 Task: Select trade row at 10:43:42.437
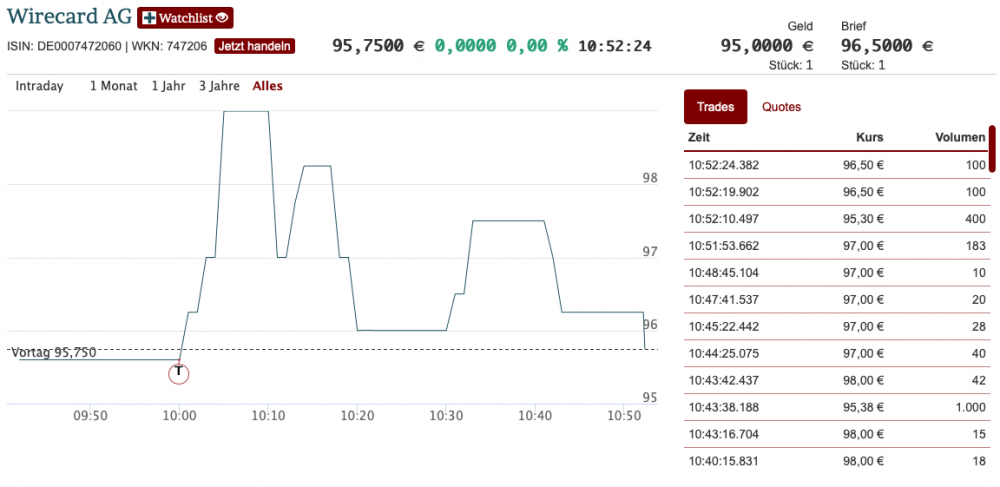tap(836, 380)
